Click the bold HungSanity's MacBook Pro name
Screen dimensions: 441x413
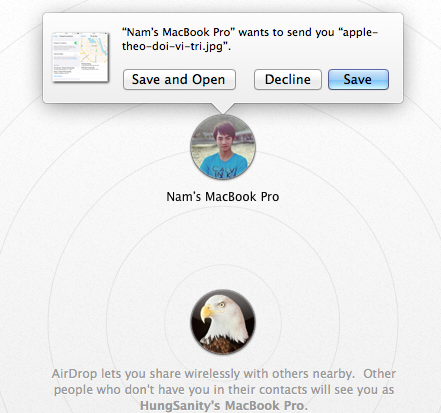[x=223, y=406]
